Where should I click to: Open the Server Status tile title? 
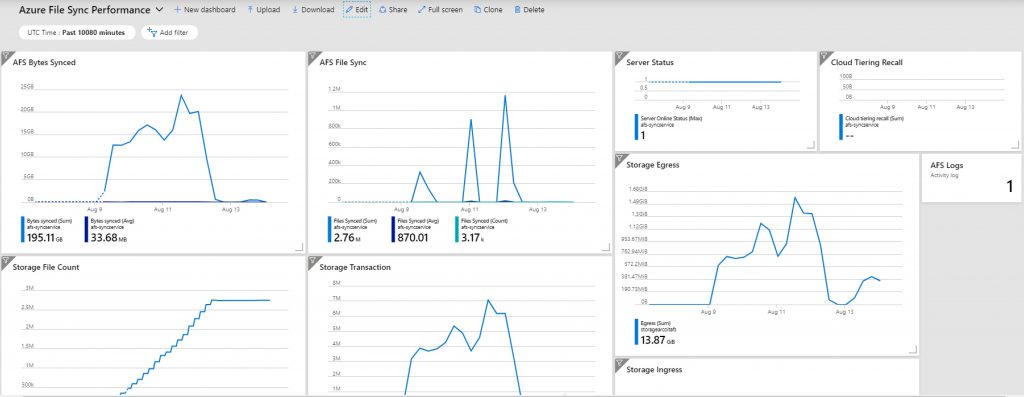(650, 63)
